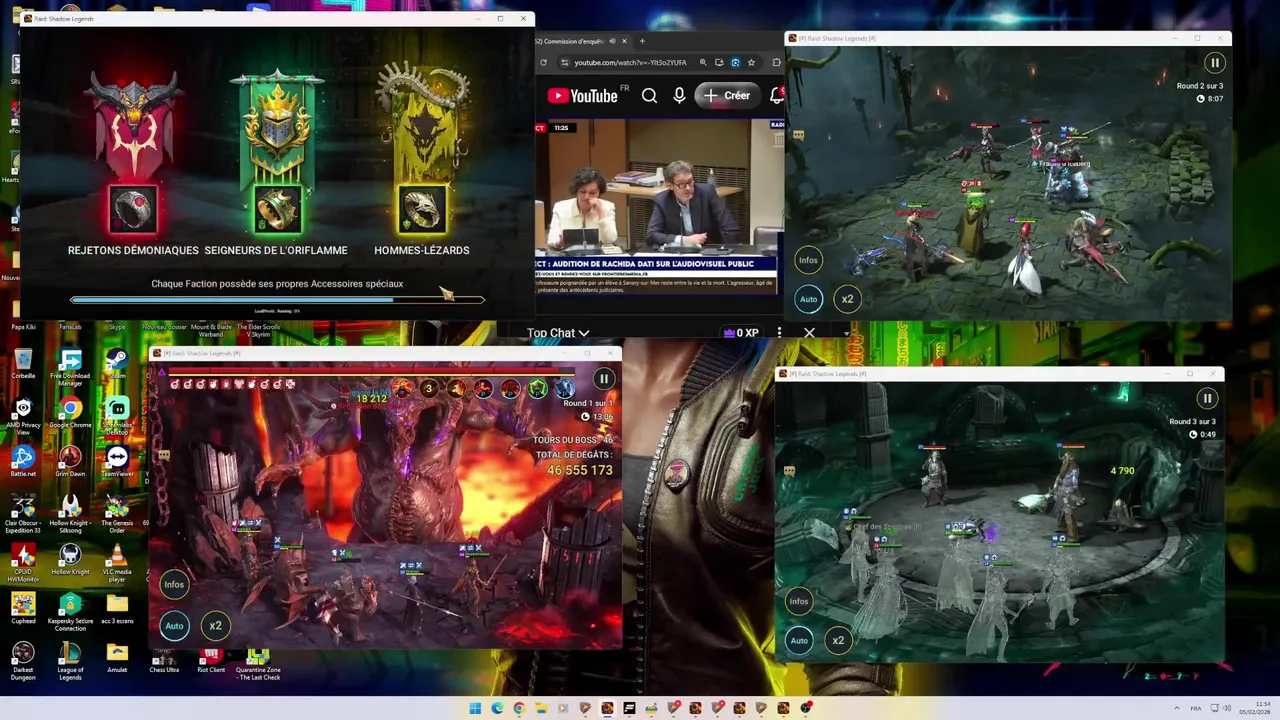
Task: Click the Seigneurs de l'Oriflamme ring accessory icon
Action: click(277, 210)
